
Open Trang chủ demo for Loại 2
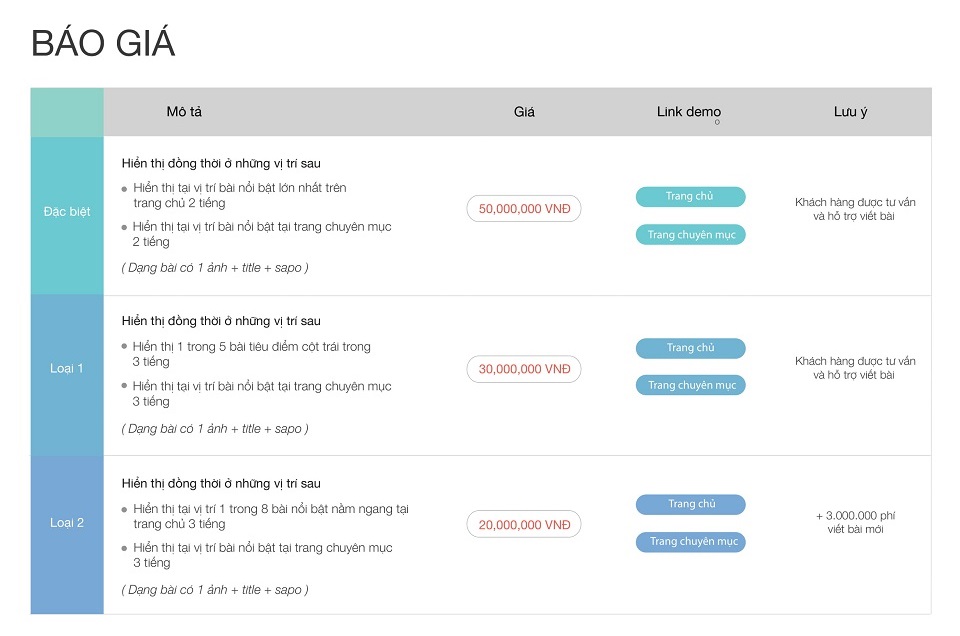pos(690,505)
